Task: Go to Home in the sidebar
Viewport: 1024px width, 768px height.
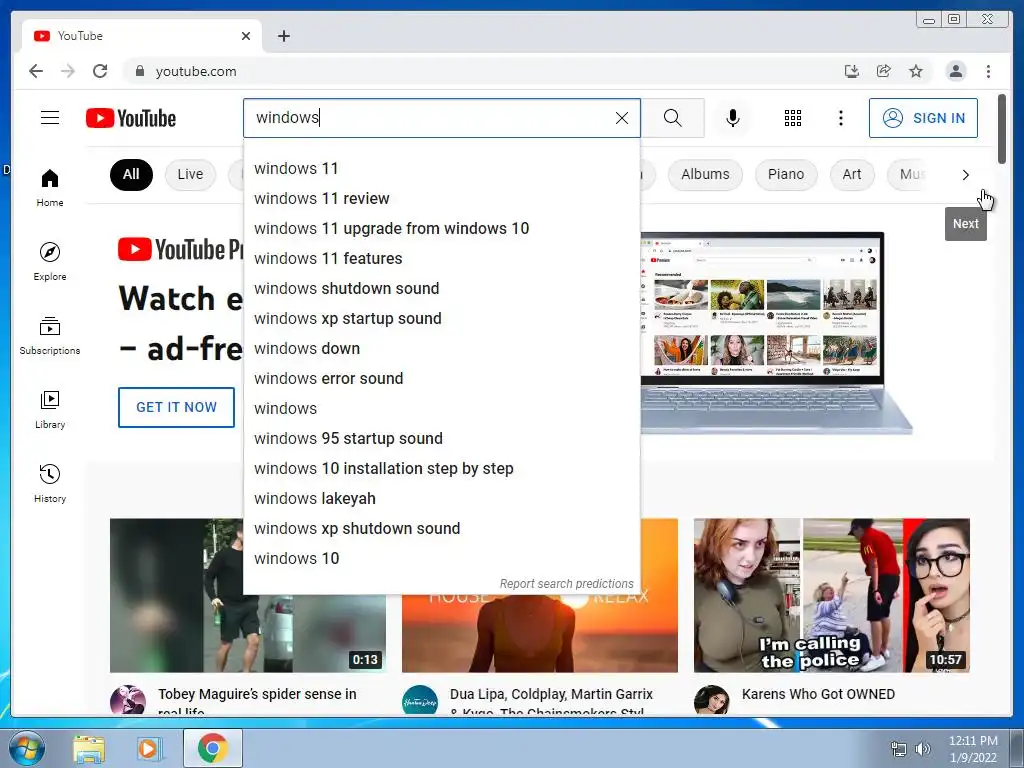Action: (50, 188)
